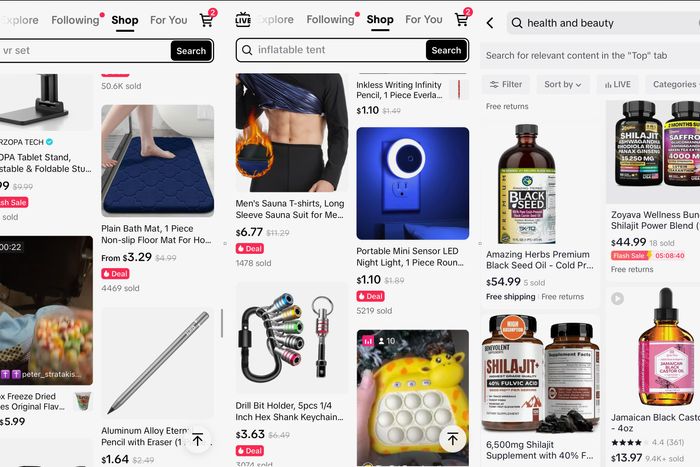Go back using the arrow beside health and beauty
700x467 pixels.
tap(490, 23)
